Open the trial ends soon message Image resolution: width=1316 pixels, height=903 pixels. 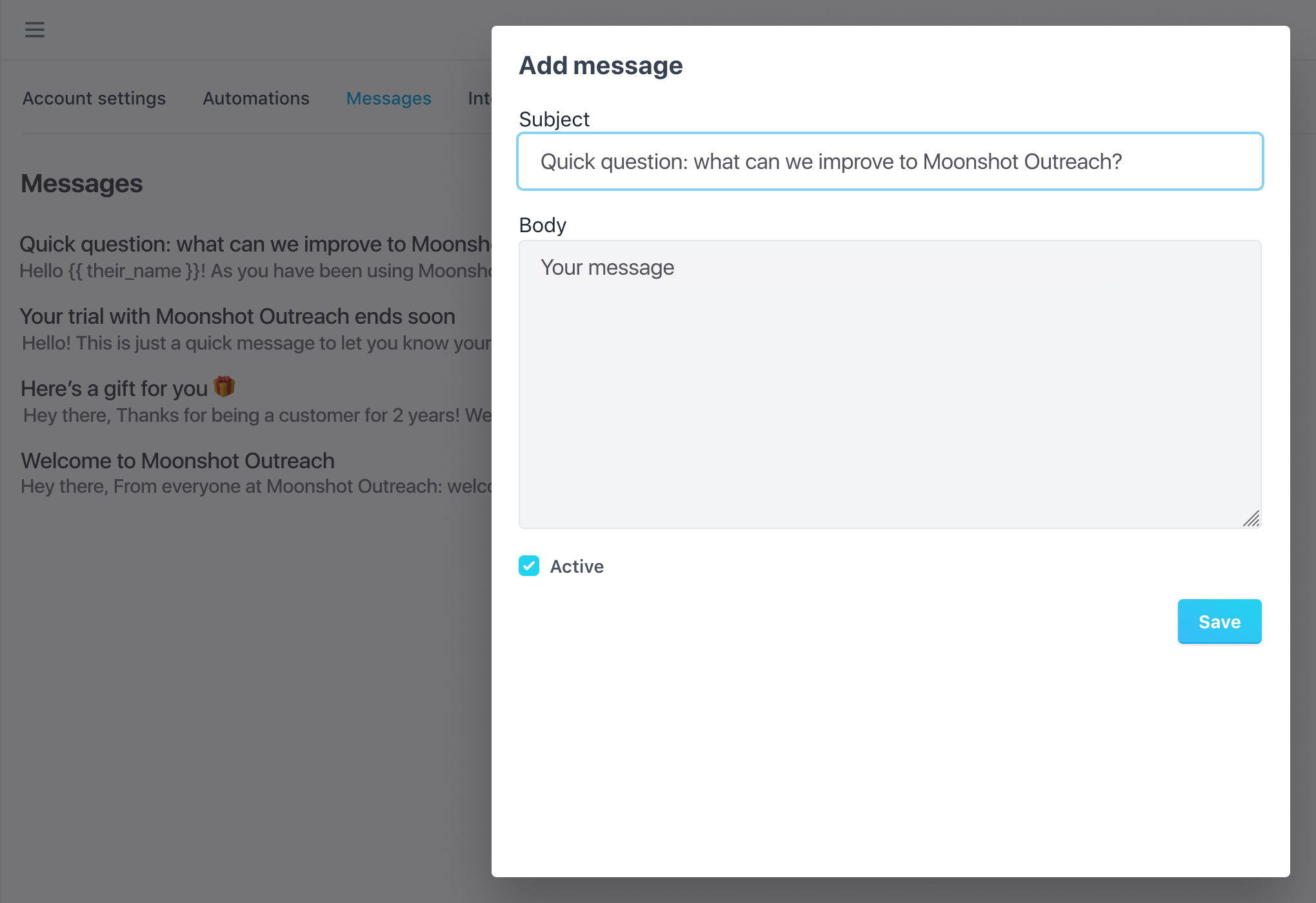click(x=237, y=317)
